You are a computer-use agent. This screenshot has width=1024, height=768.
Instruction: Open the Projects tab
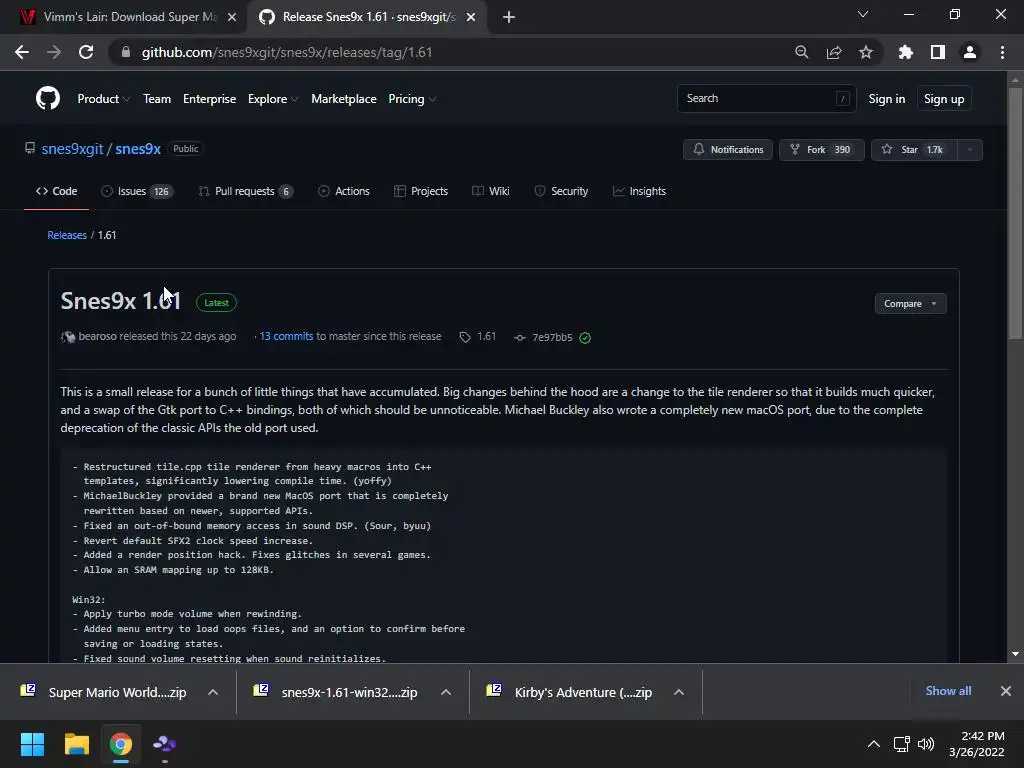(x=421, y=191)
